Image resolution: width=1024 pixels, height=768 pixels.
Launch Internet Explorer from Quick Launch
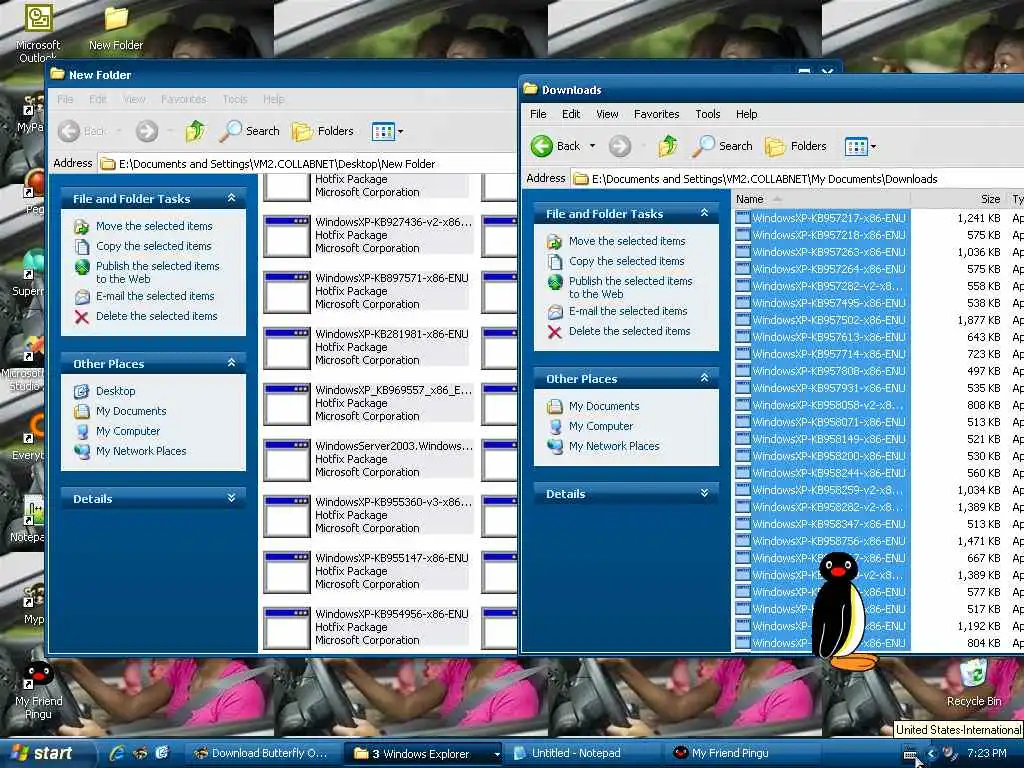coord(118,753)
